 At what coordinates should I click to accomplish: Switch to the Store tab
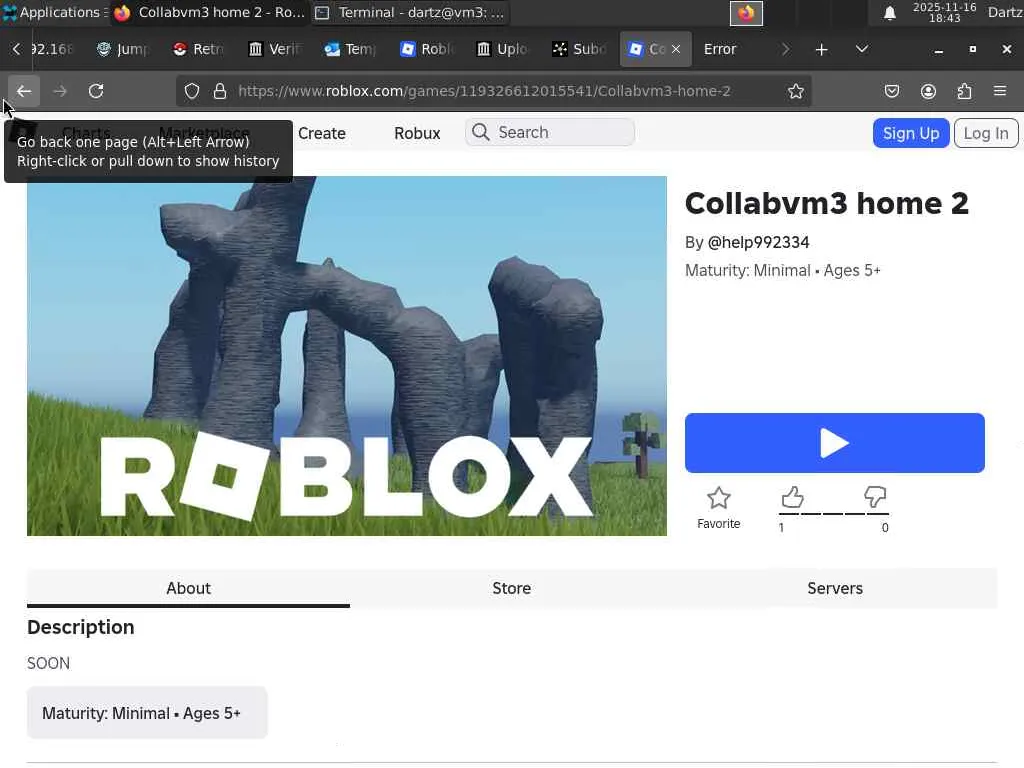coord(511,588)
